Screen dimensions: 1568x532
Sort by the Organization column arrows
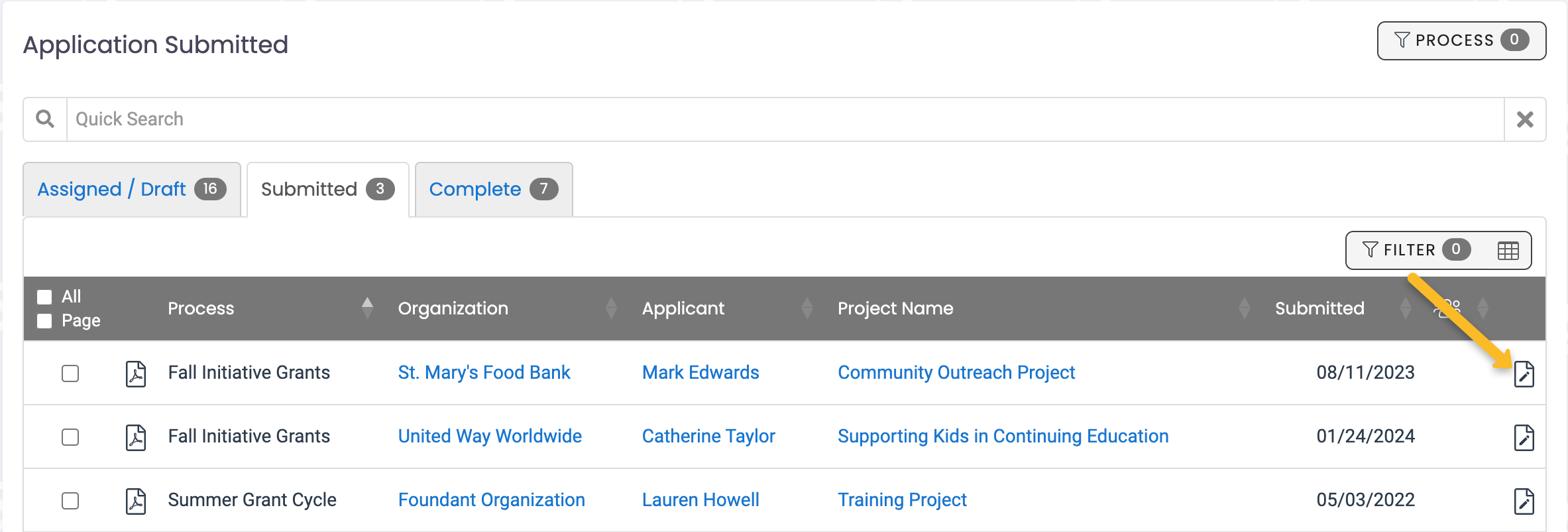pos(611,308)
